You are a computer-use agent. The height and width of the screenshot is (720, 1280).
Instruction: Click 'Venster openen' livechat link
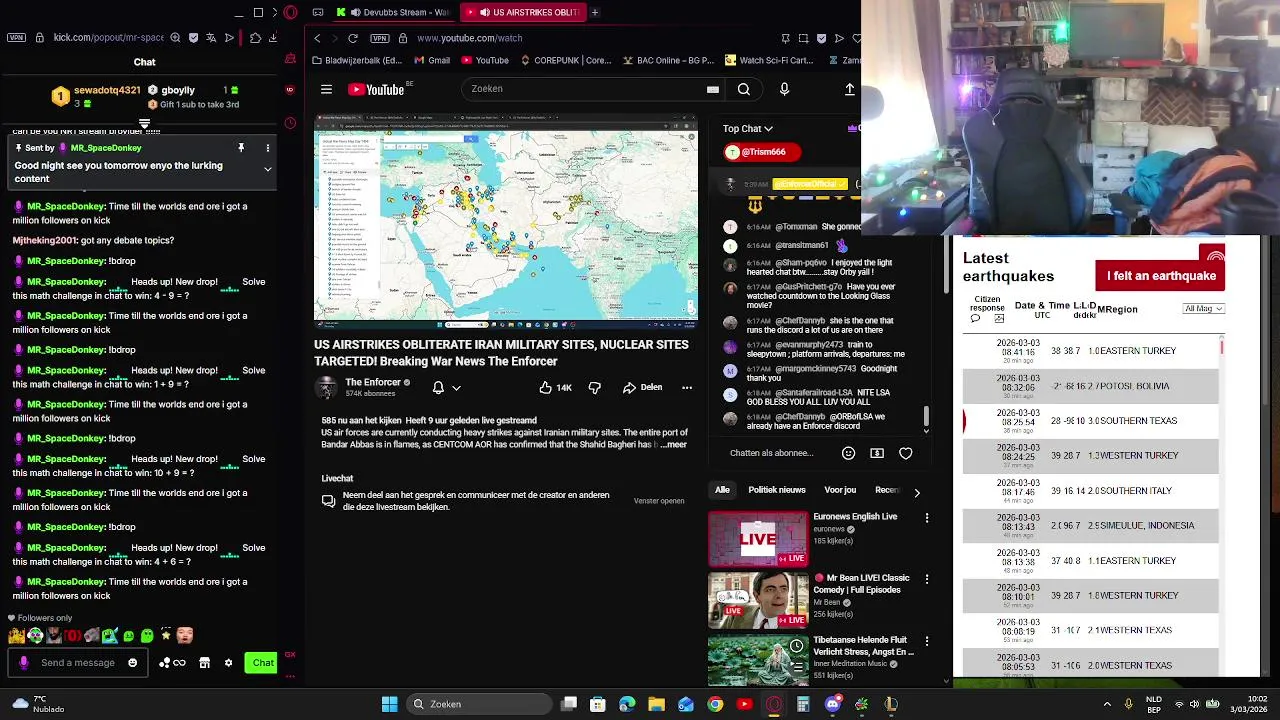tap(659, 501)
